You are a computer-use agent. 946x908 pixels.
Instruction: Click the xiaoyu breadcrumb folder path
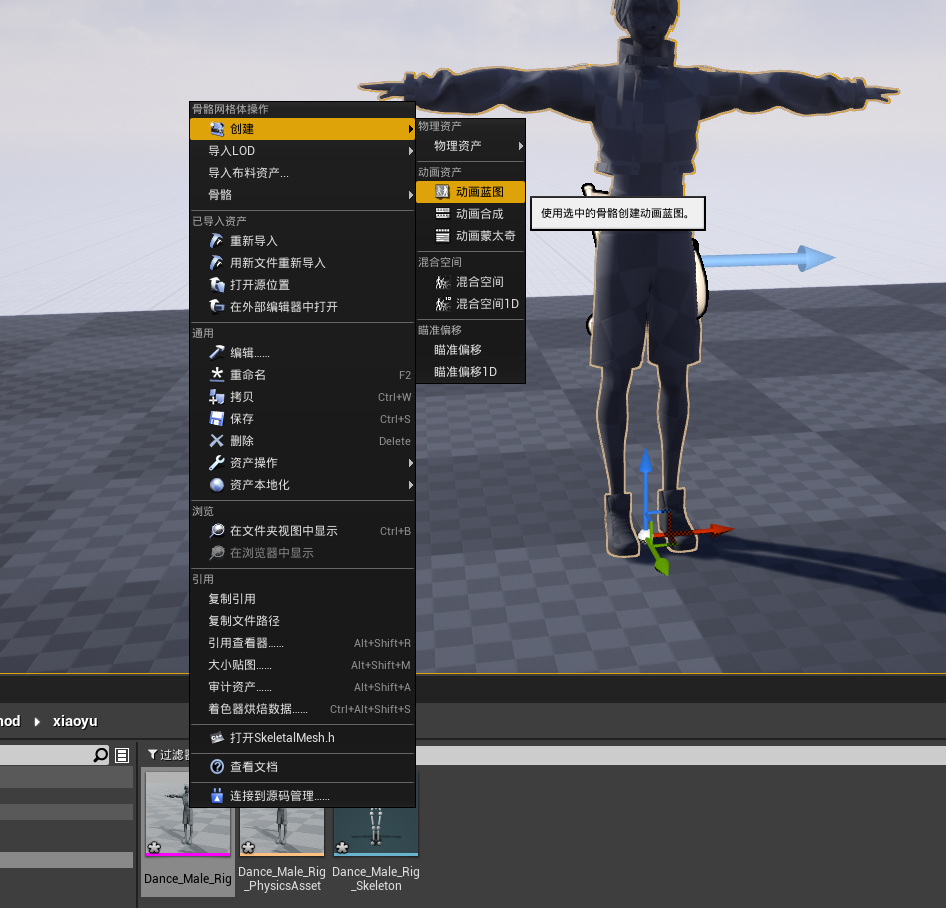tap(75, 721)
